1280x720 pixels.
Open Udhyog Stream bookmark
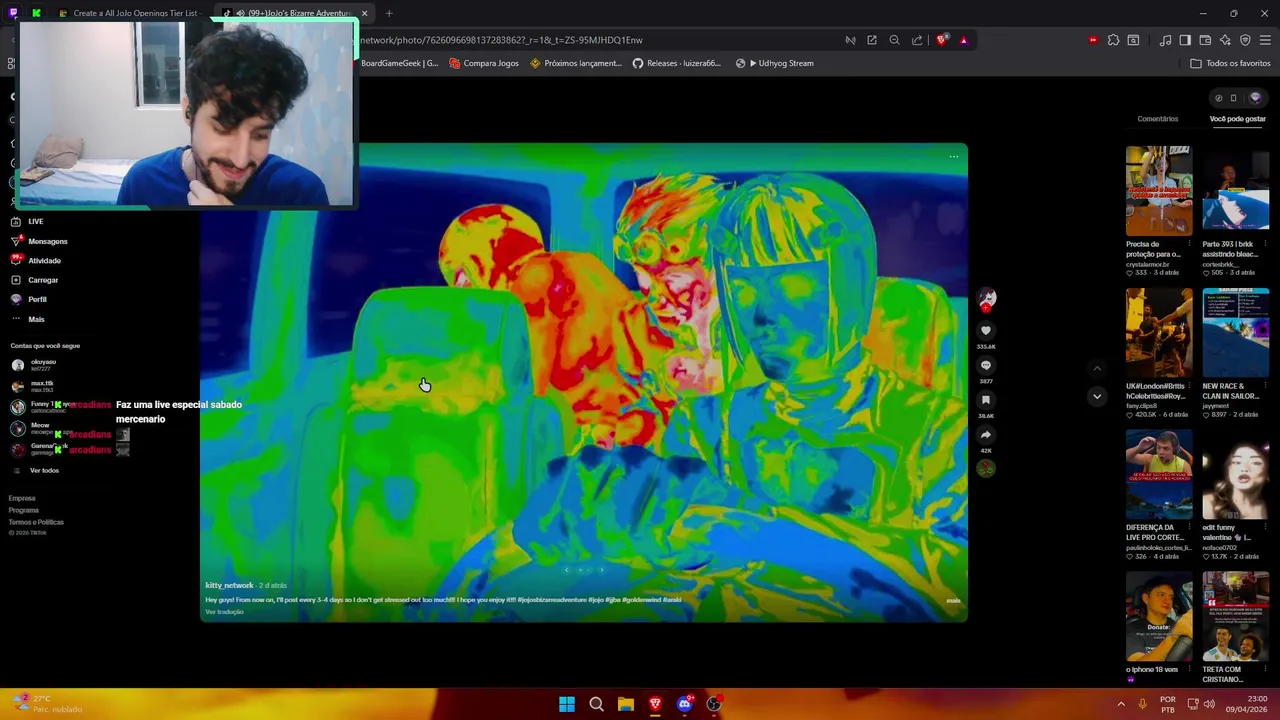click(x=775, y=63)
